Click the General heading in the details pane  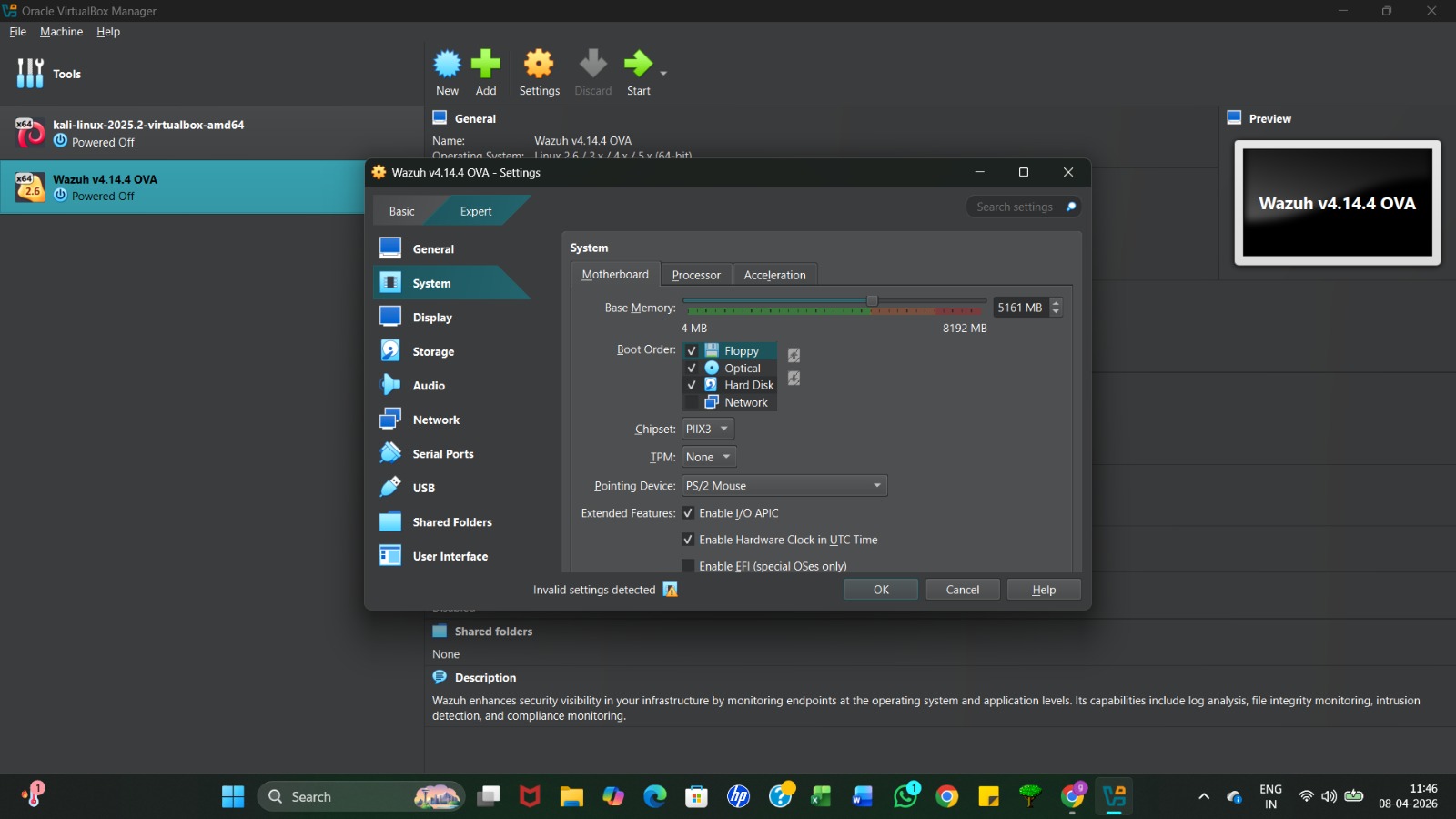tap(475, 118)
